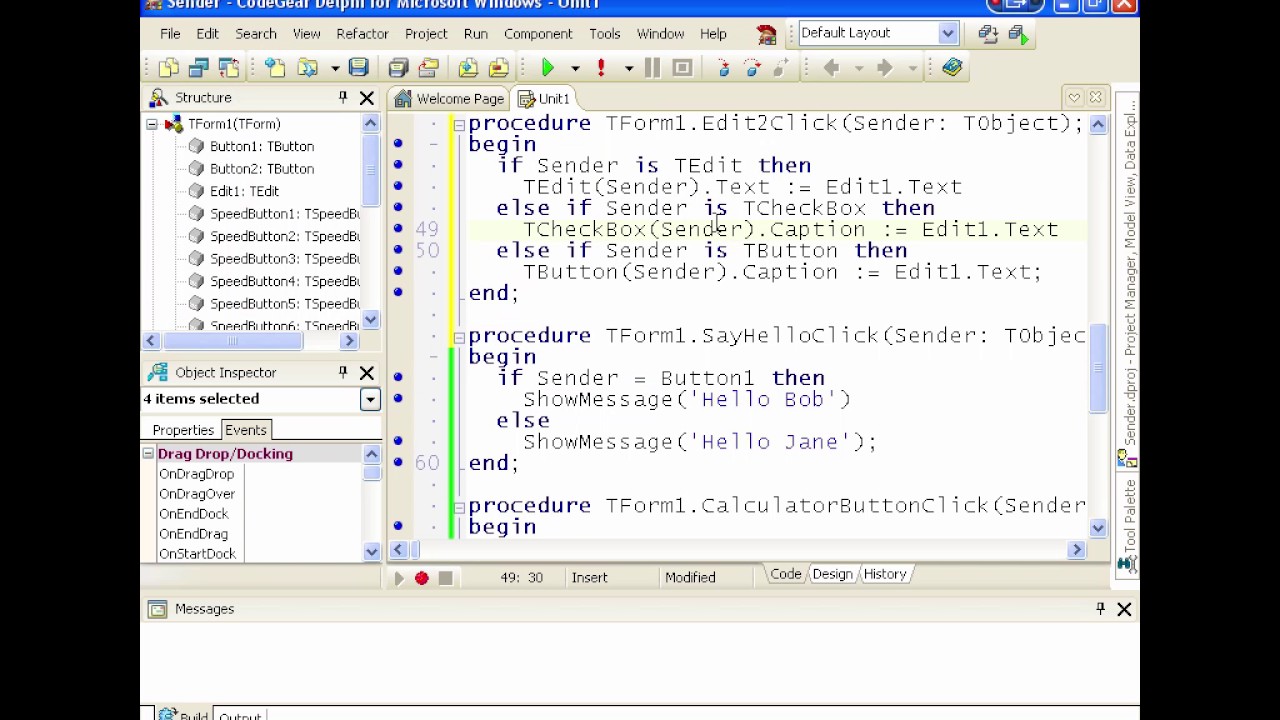Open Delphi Help with the book icon
Viewport: 1280px width, 720px height.
click(952, 68)
